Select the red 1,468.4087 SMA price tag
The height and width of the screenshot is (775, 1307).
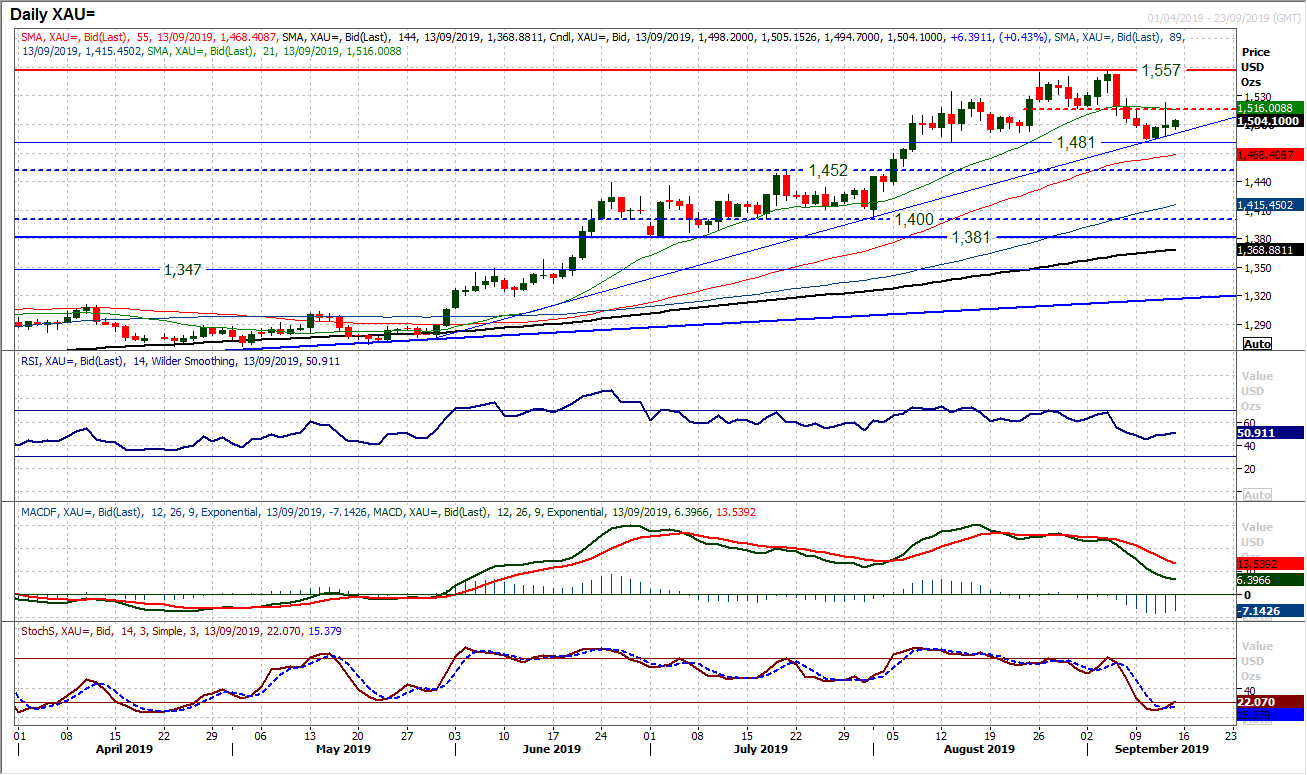click(x=1271, y=155)
